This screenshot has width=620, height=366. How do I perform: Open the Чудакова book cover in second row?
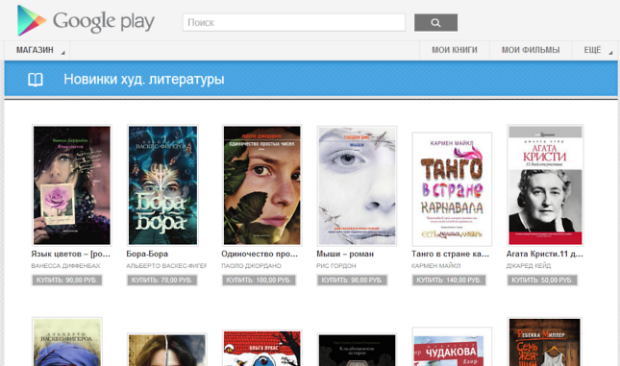point(452,347)
